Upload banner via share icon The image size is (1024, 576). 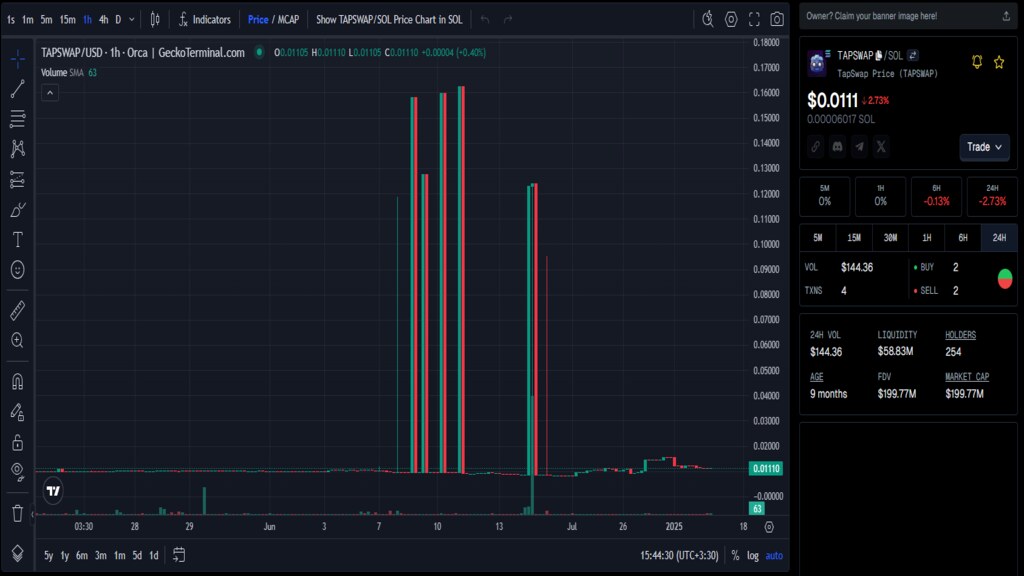pyautogui.click(x=1006, y=16)
